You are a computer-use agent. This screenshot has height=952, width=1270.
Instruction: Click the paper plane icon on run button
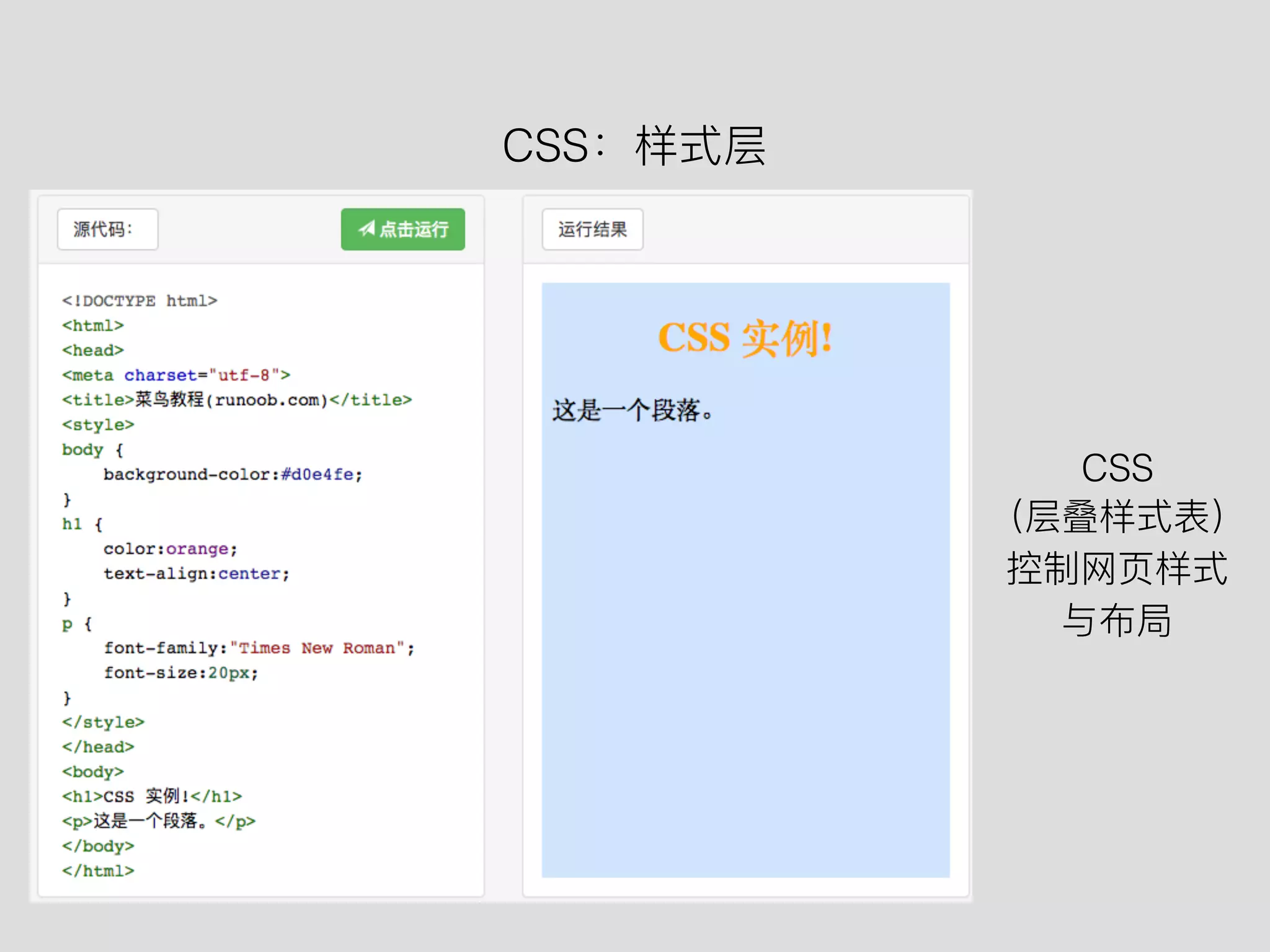tap(366, 229)
